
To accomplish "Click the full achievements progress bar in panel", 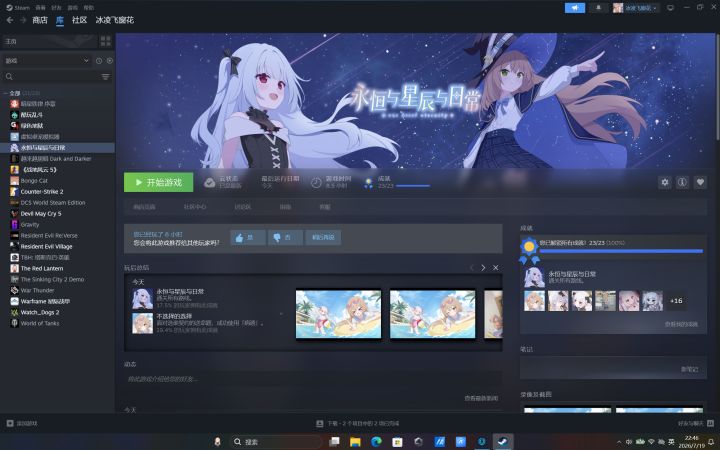I will coord(621,251).
